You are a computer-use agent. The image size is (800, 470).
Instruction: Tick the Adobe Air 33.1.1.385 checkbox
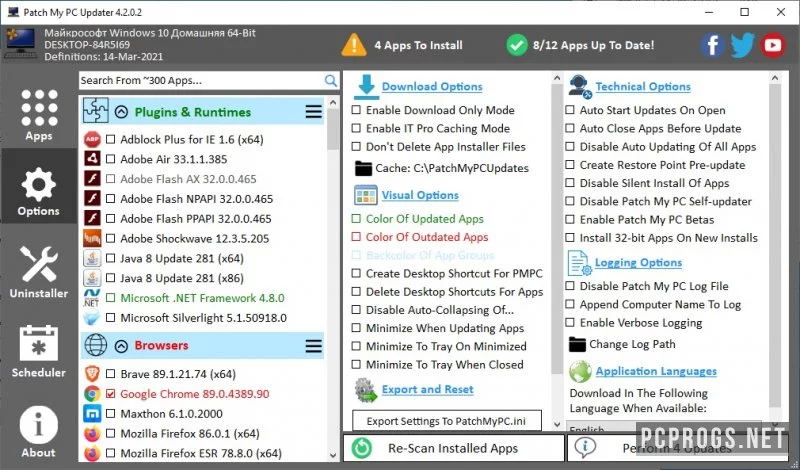click(x=110, y=159)
